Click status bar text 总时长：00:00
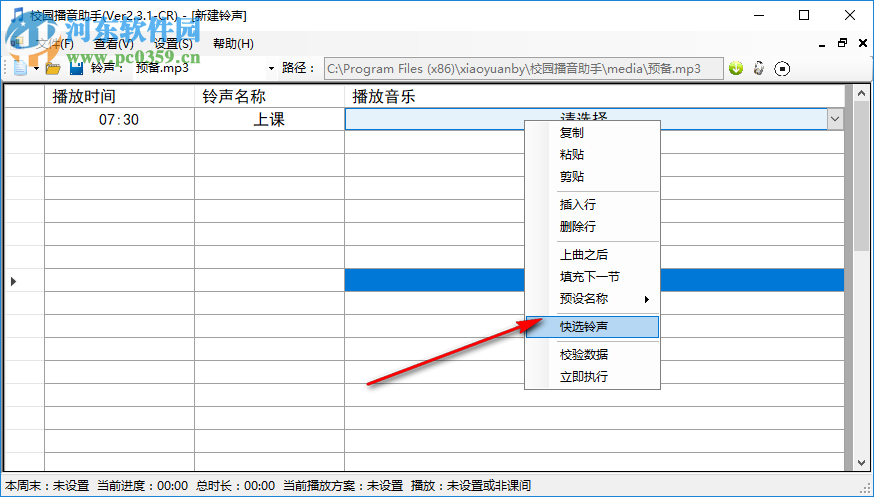The image size is (874, 497). pyautogui.click(x=235, y=486)
